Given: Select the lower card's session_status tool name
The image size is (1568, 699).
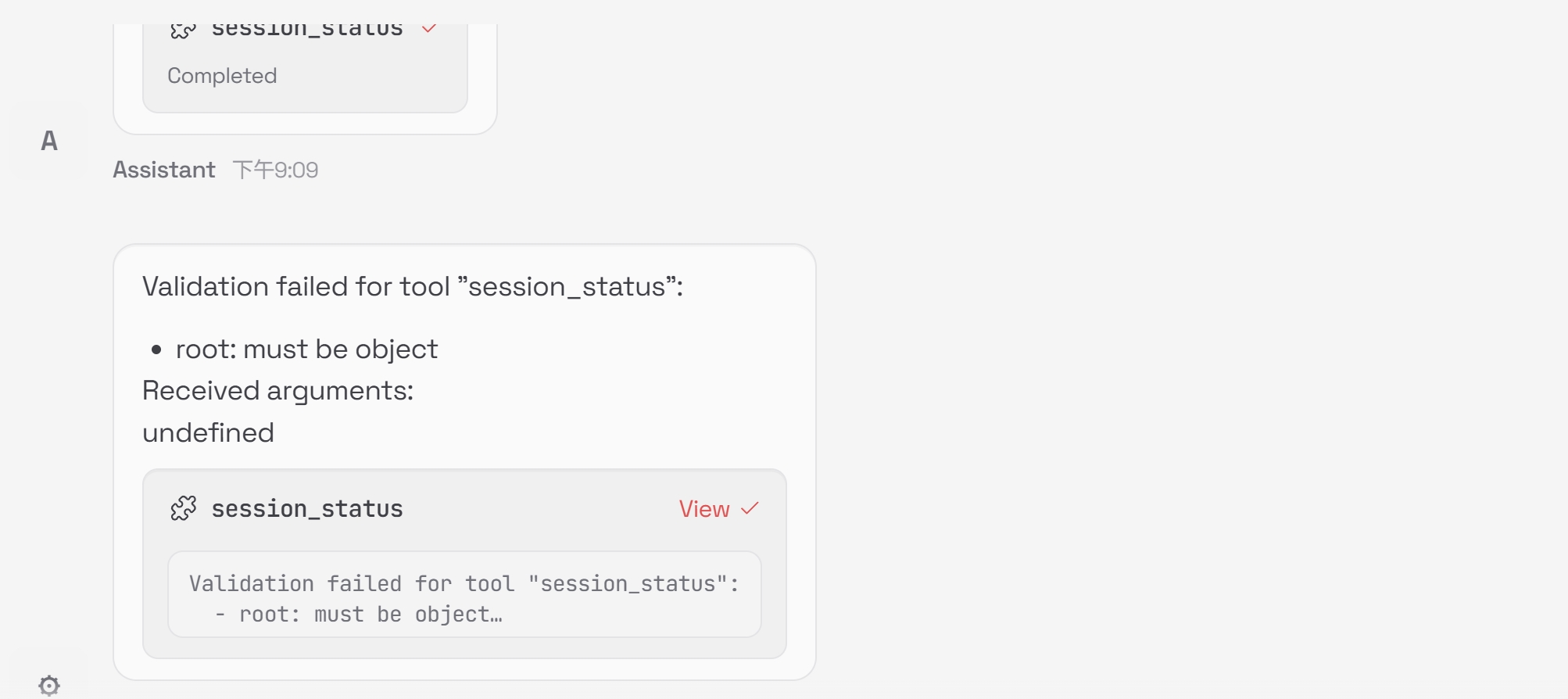Looking at the screenshot, I should coord(307,509).
